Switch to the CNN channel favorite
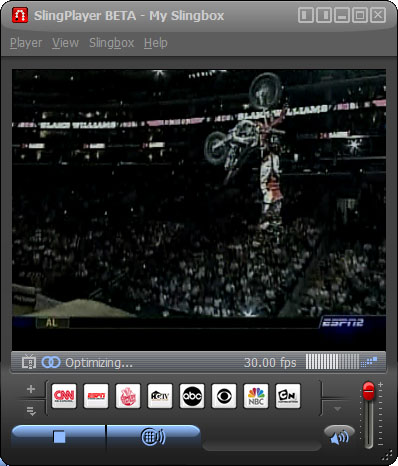The width and height of the screenshot is (398, 466). tap(64, 396)
